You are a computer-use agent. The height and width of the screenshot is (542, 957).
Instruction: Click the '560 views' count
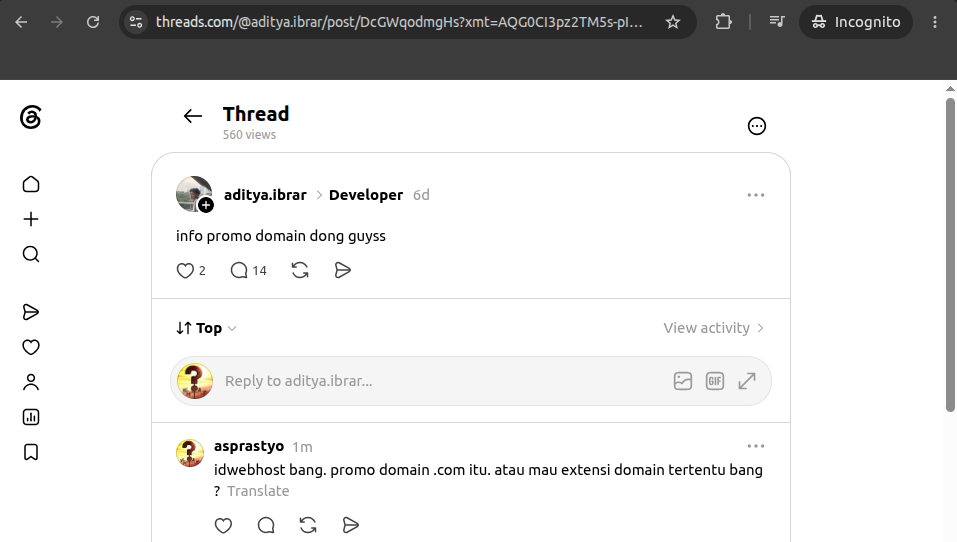tap(249, 134)
